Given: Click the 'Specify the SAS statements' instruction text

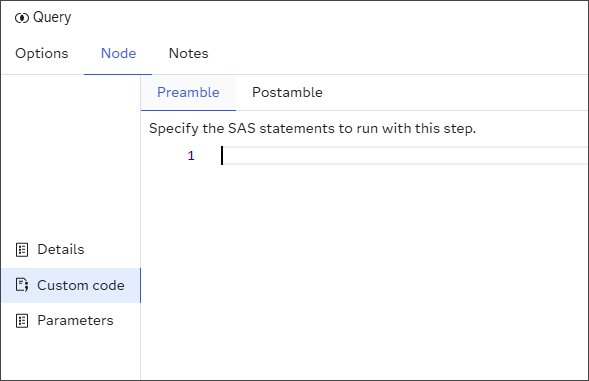Looking at the screenshot, I should [313, 129].
